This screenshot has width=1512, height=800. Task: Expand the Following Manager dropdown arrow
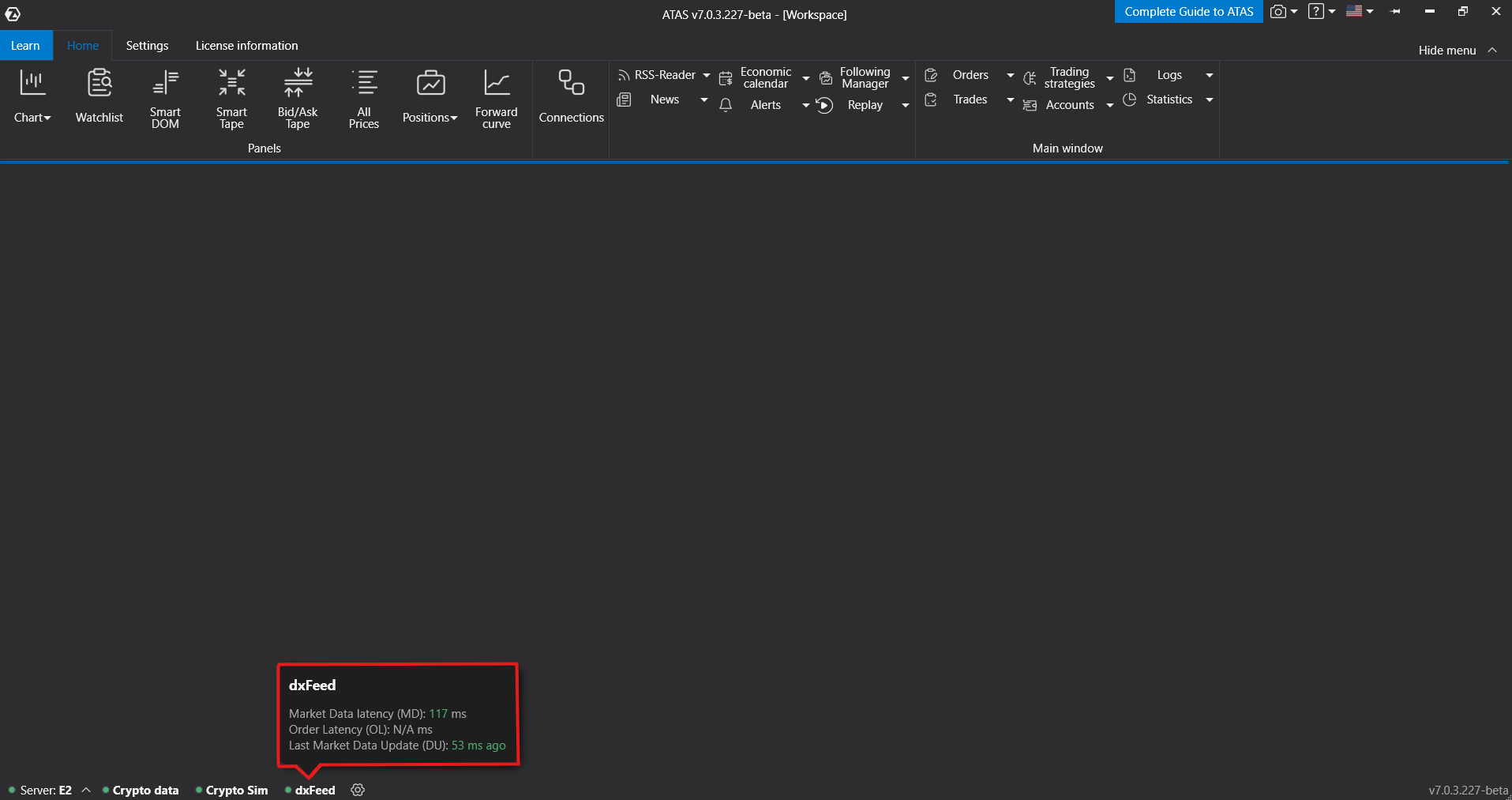906,78
